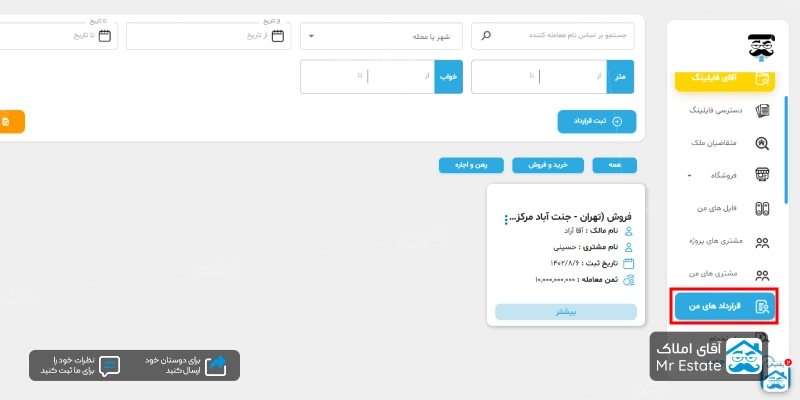
Task: Open the three-dot menu on contract card
Action: (x=506, y=217)
